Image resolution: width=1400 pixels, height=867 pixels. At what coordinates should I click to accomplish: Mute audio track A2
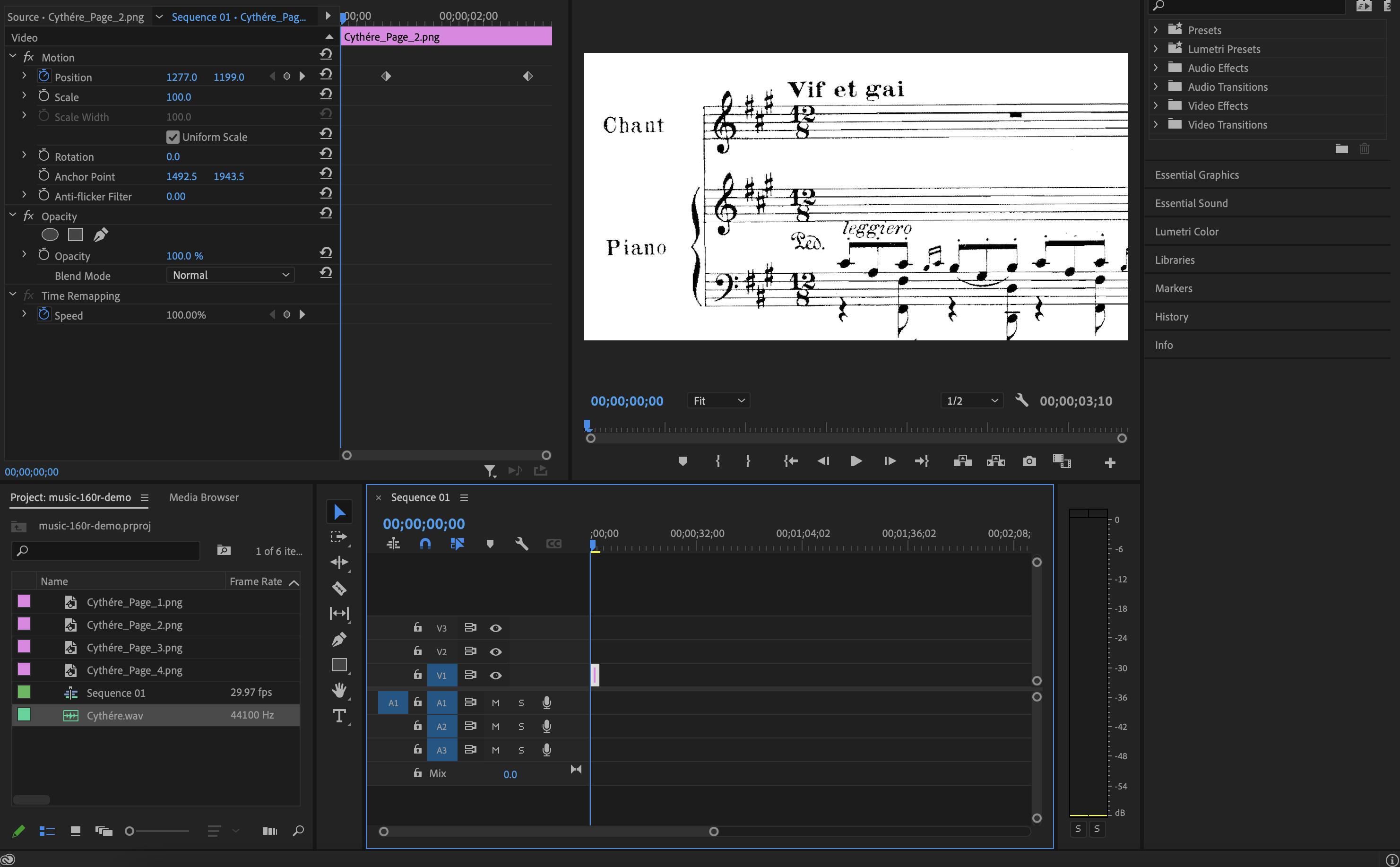tap(495, 727)
